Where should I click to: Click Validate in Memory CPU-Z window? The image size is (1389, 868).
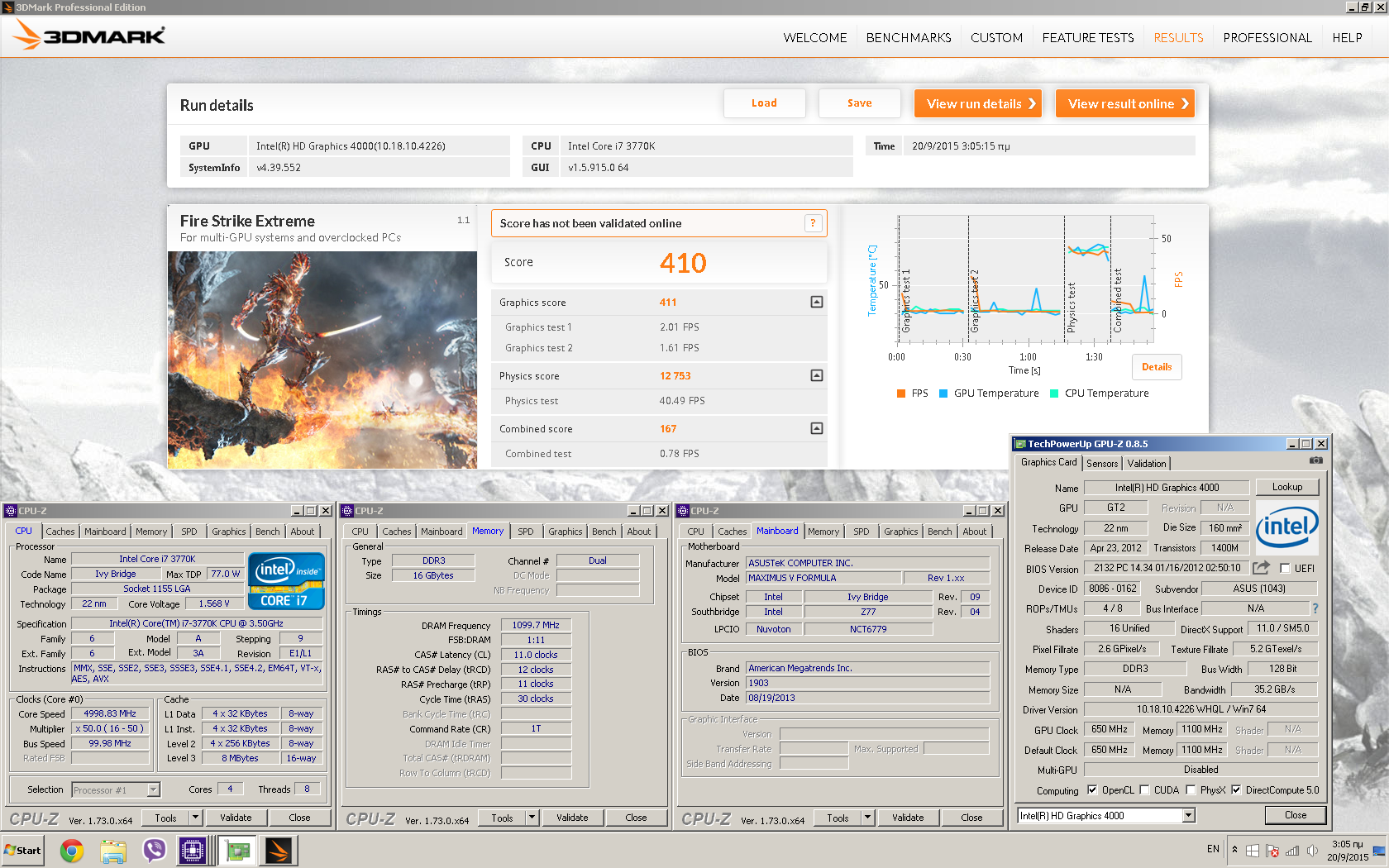click(x=572, y=818)
